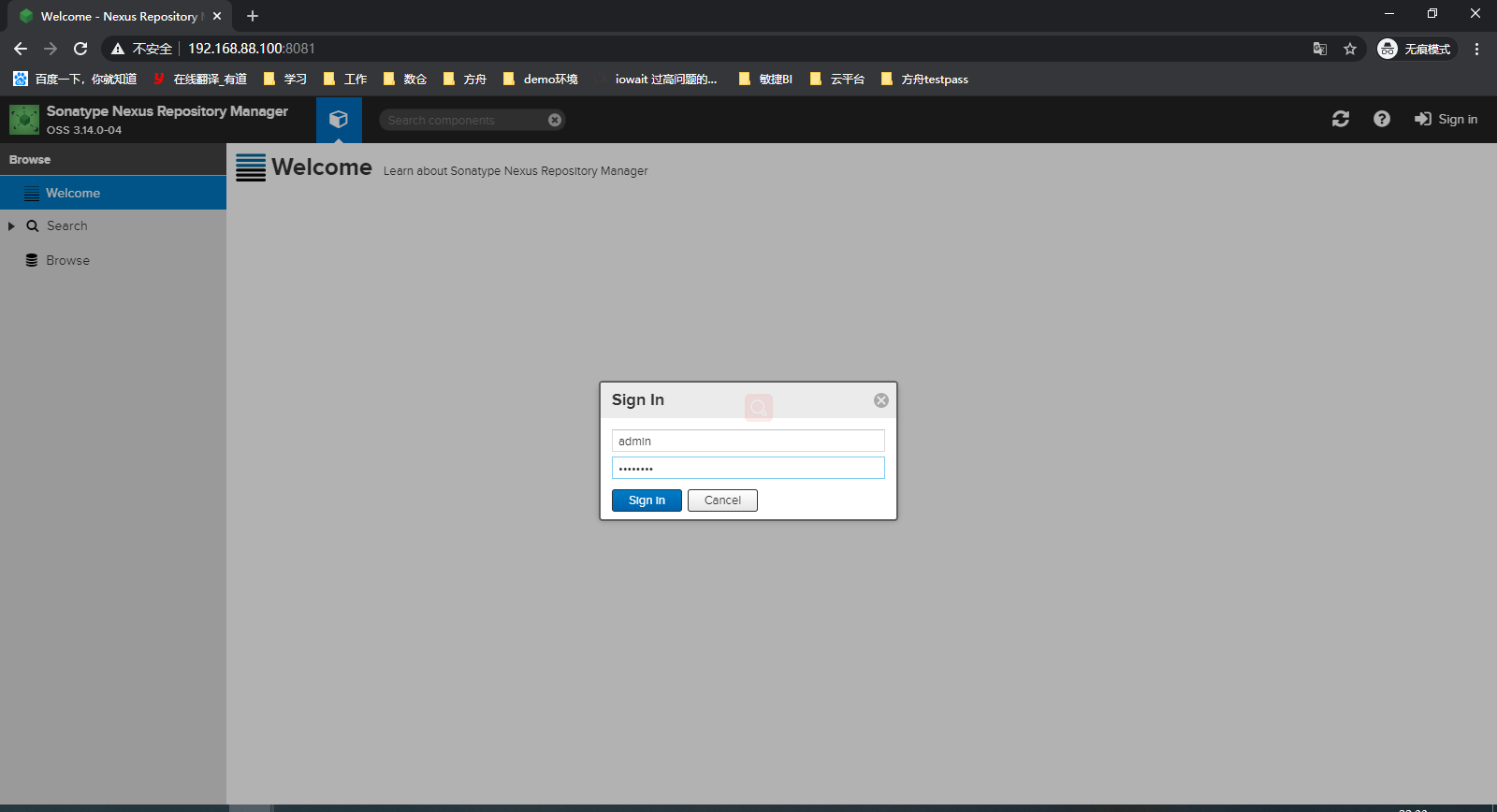
Task: Open the 方舟testpass bookmark folder
Action: coord(924,79)
